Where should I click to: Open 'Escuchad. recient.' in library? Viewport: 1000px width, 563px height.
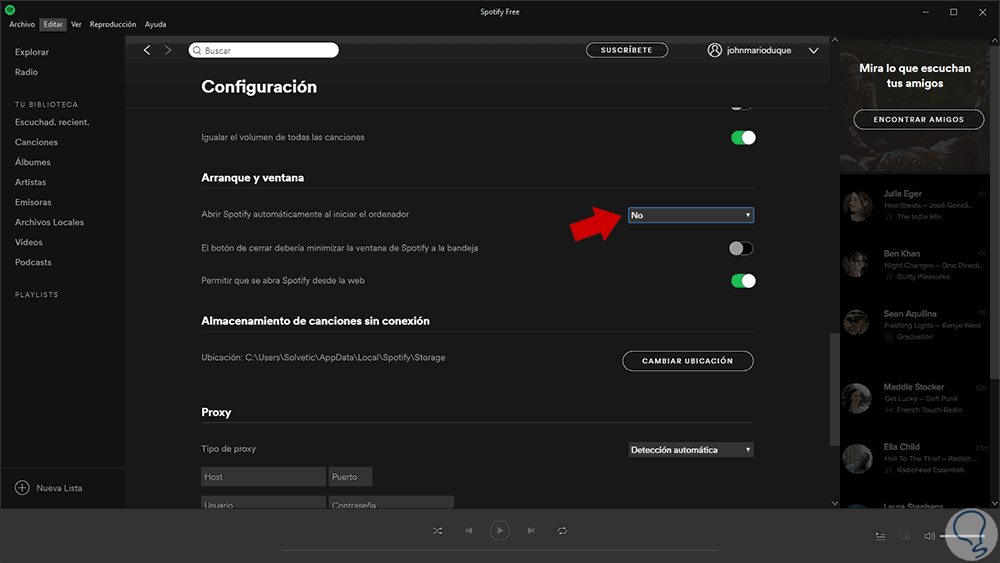[52, 122]
